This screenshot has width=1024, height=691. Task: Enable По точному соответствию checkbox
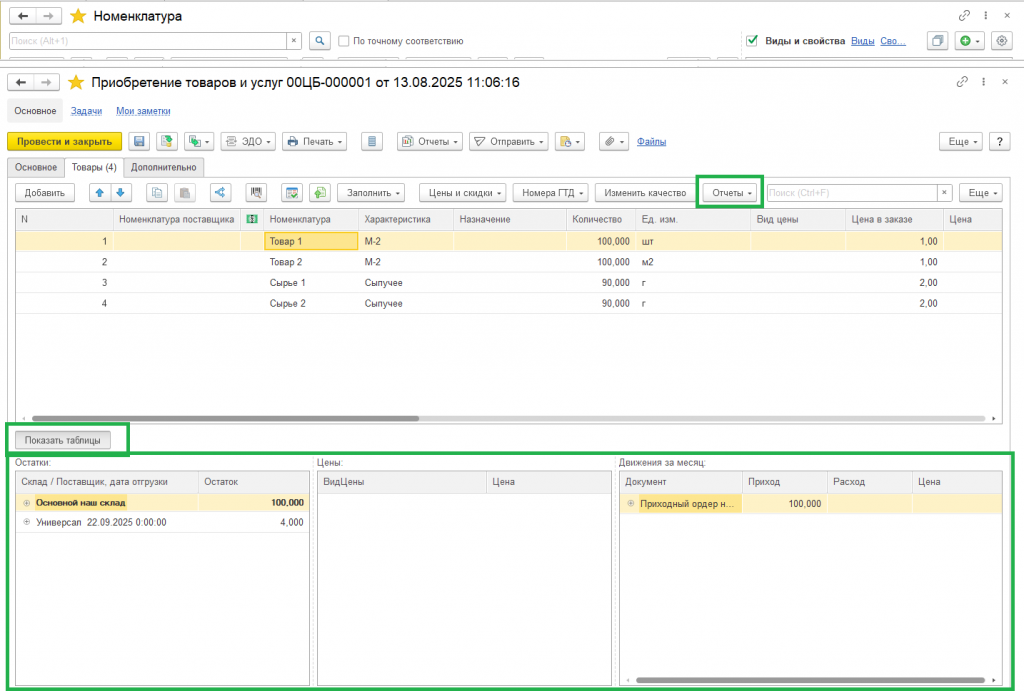pyautogui.click(x=344, y=41)
